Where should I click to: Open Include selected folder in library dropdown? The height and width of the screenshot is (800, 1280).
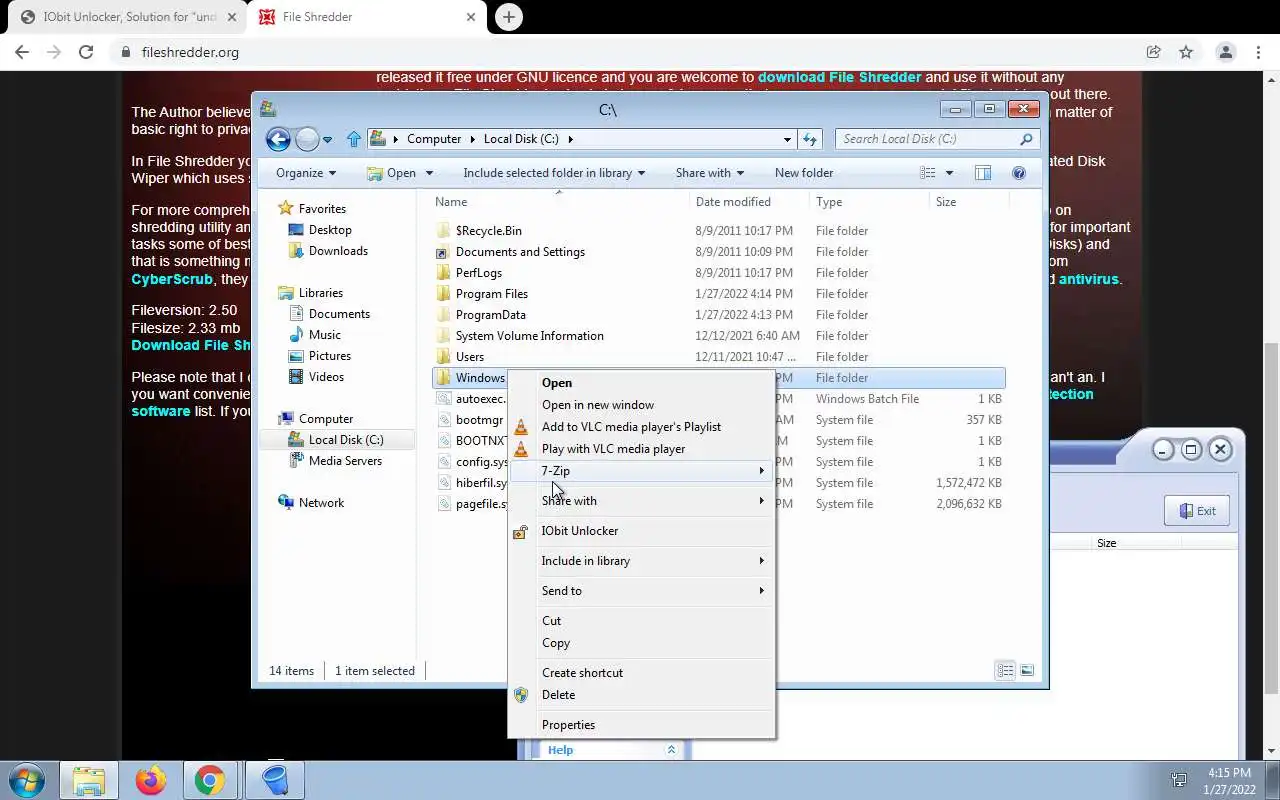click(554, 173)
